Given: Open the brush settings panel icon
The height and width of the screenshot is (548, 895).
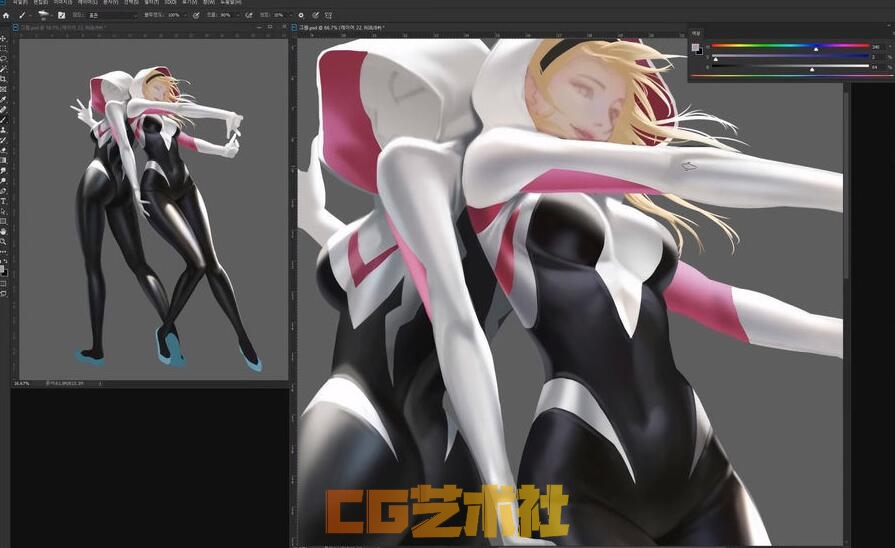Looking at the screenshot, I should point(61,15).
